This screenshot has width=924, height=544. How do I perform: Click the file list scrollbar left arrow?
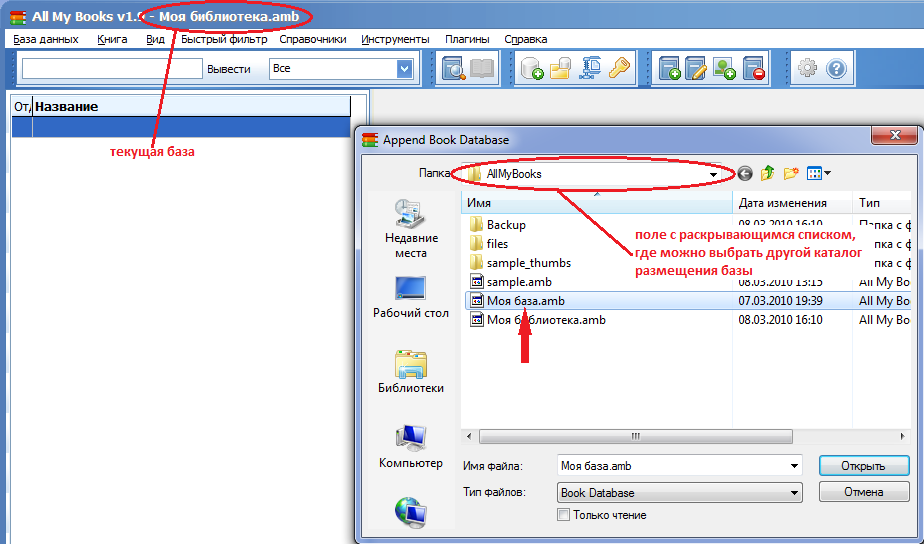coord(469,437)
